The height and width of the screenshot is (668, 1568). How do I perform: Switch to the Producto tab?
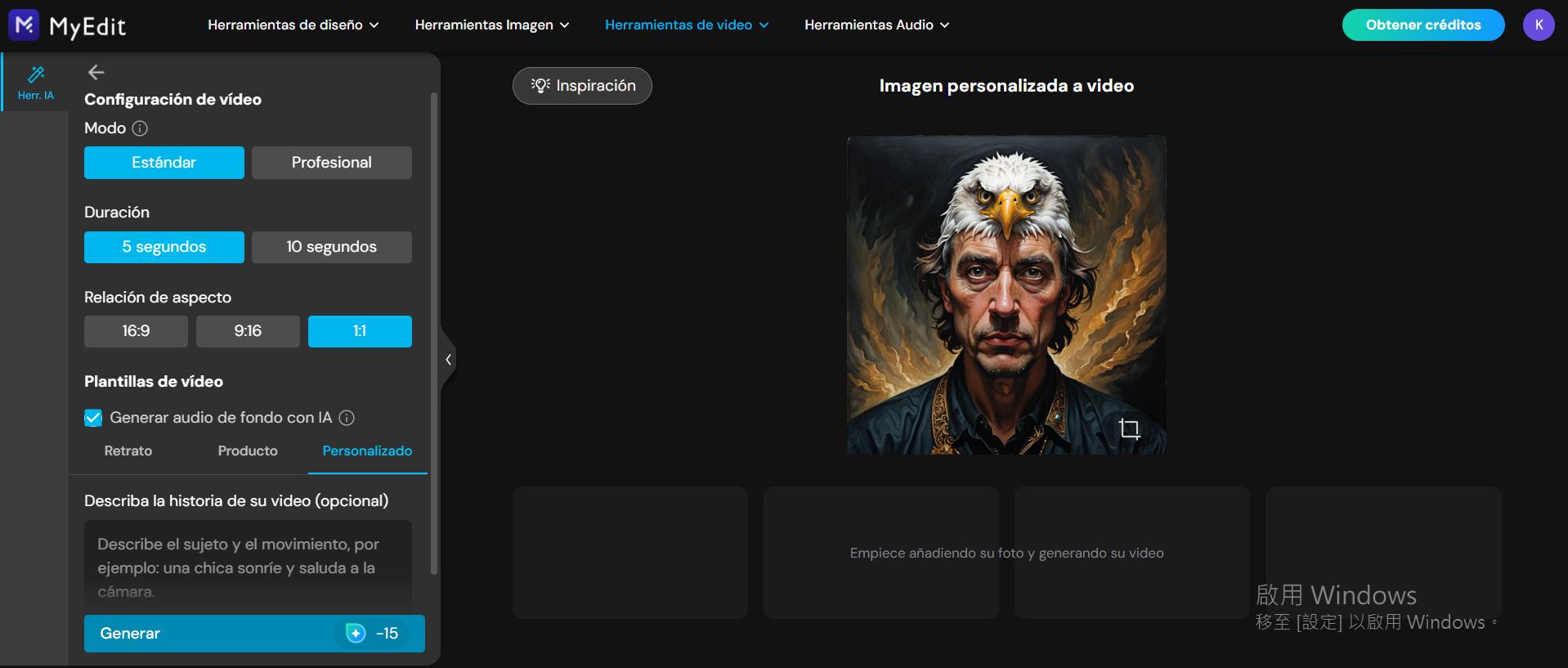click(x=248, y=451)
